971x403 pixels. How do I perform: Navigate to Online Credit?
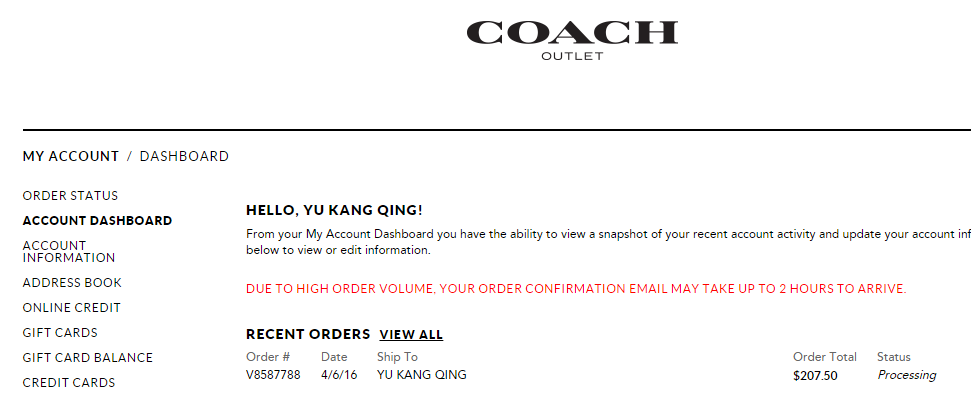pos(71,308)
